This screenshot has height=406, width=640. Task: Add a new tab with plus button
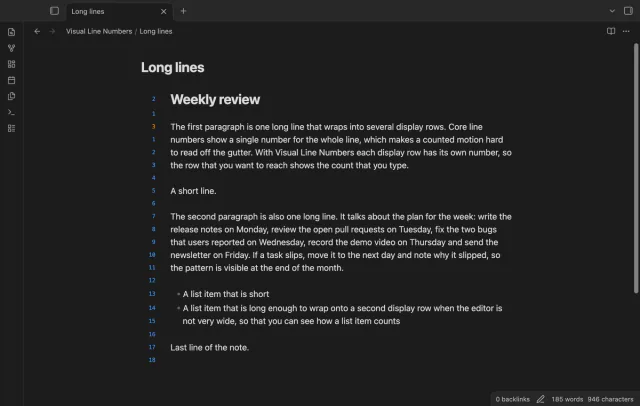(183, 11)
